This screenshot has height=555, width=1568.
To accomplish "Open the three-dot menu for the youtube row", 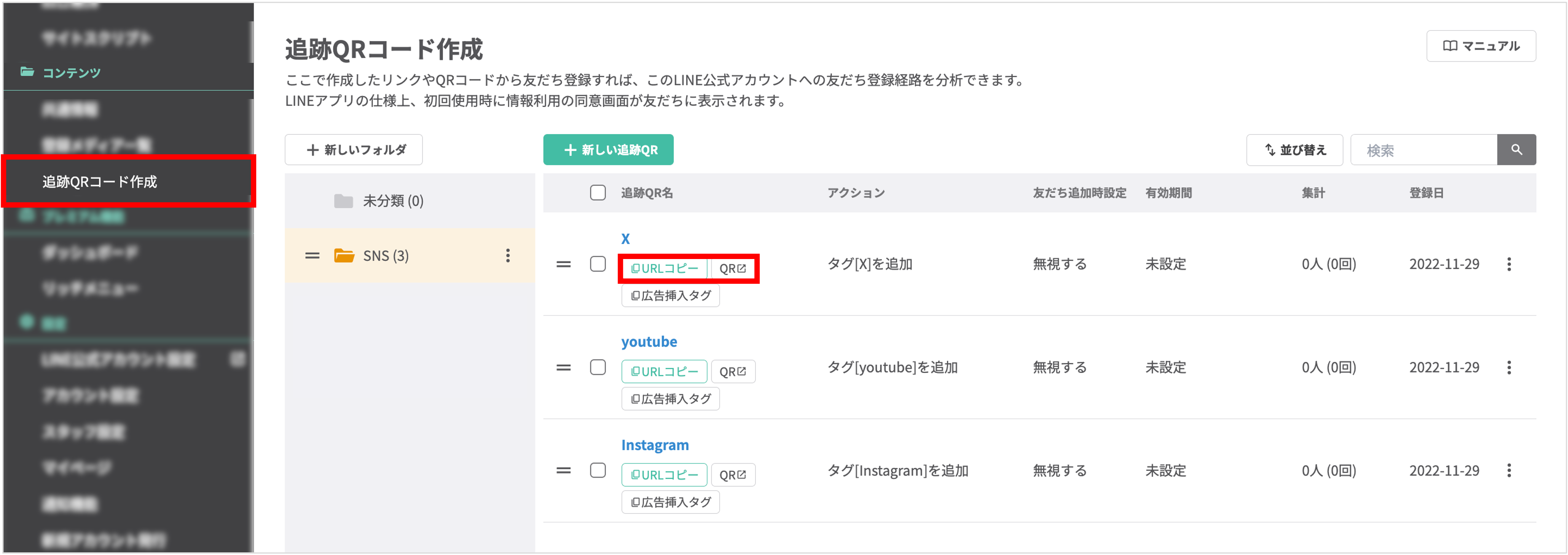I will click(x=1509, y=367).
